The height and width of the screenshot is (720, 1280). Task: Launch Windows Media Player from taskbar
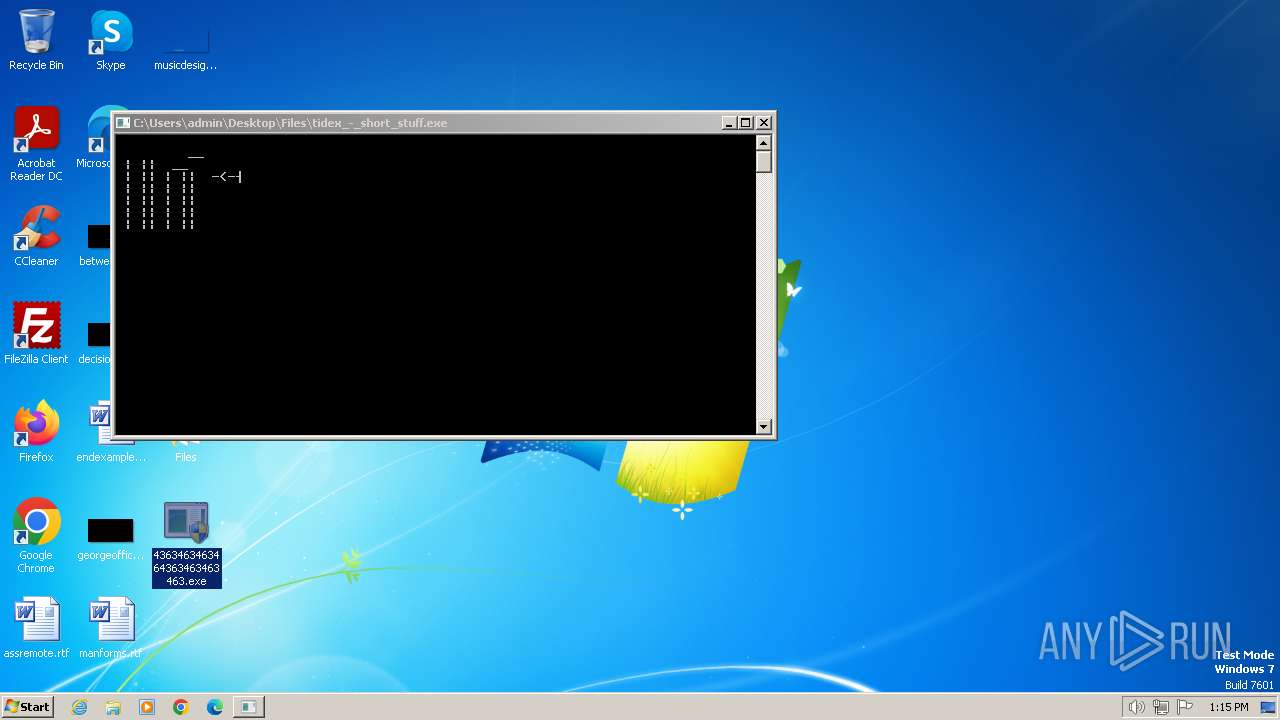tap(147, 707)
